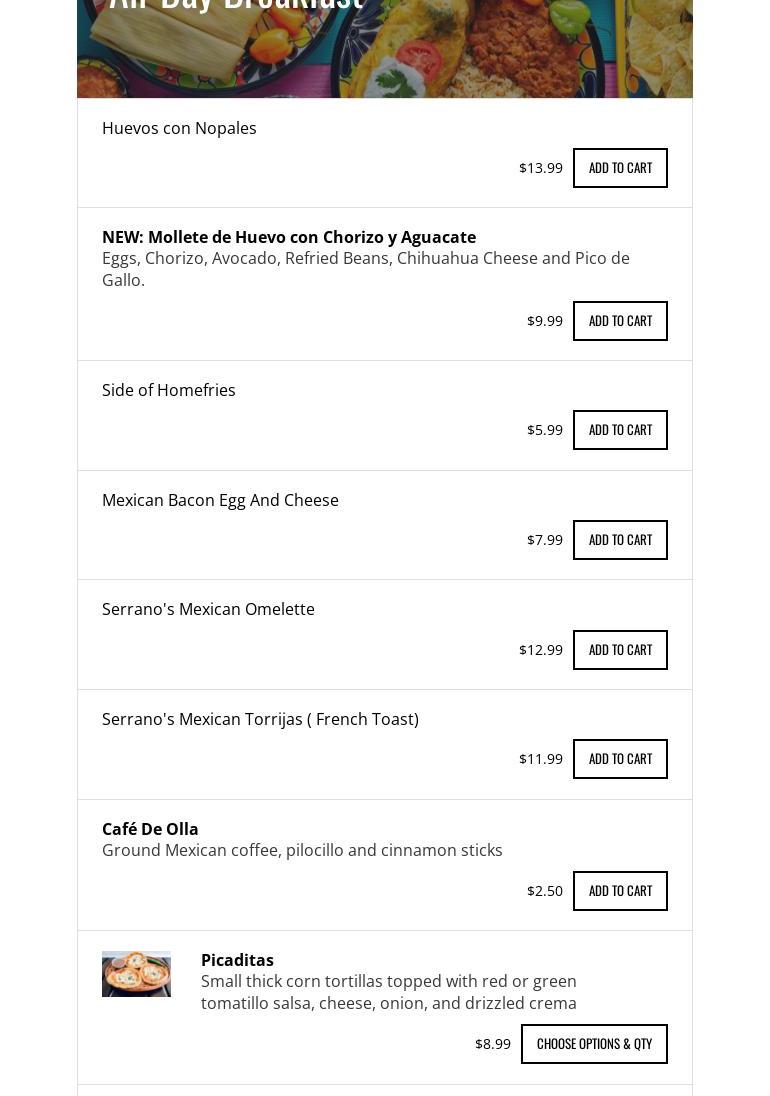Add Café De Olla to cart
The width and height of the screenshot is (770, 1096).
pos(620,891)
